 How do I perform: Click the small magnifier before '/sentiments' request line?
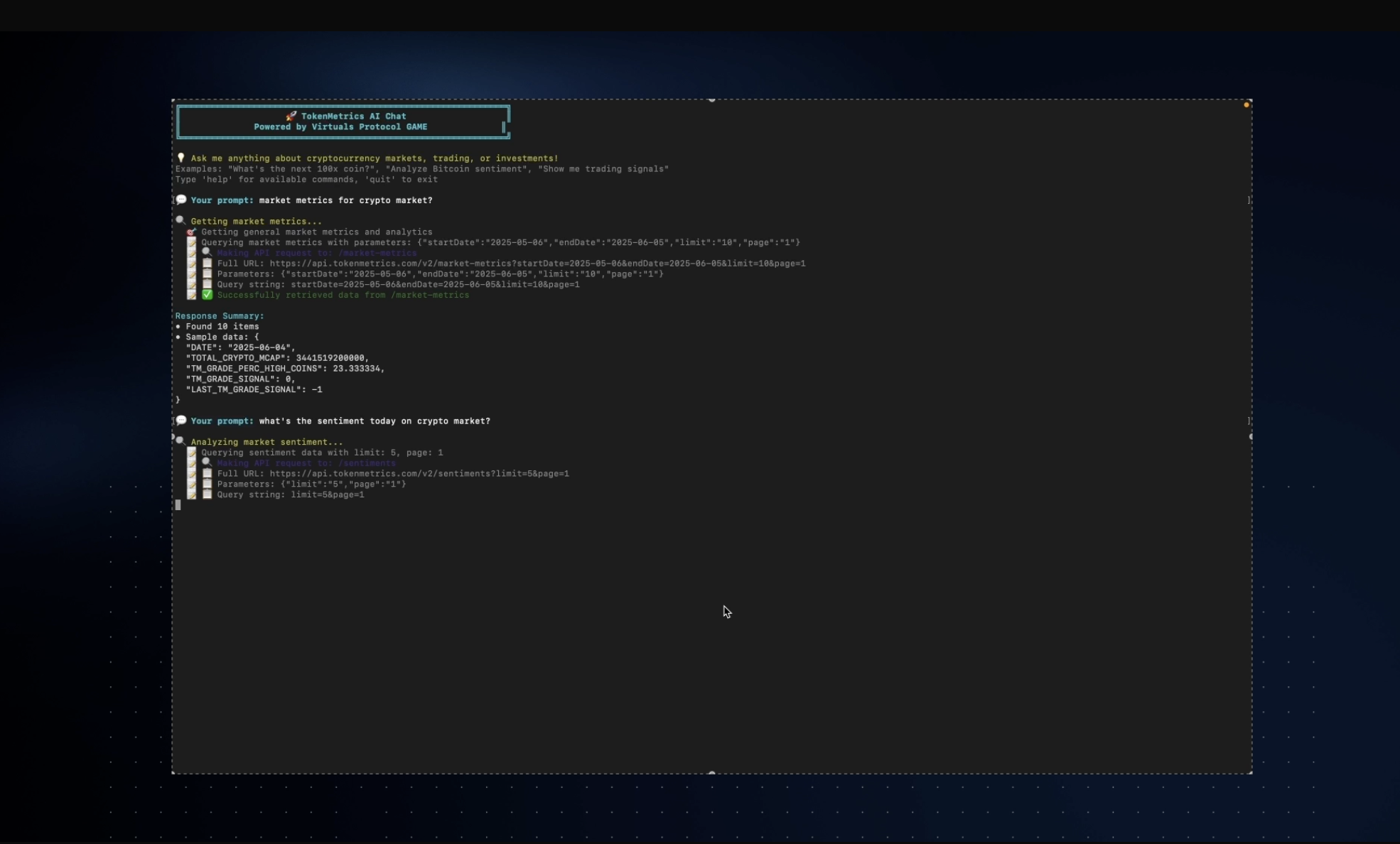coord(206,462)
